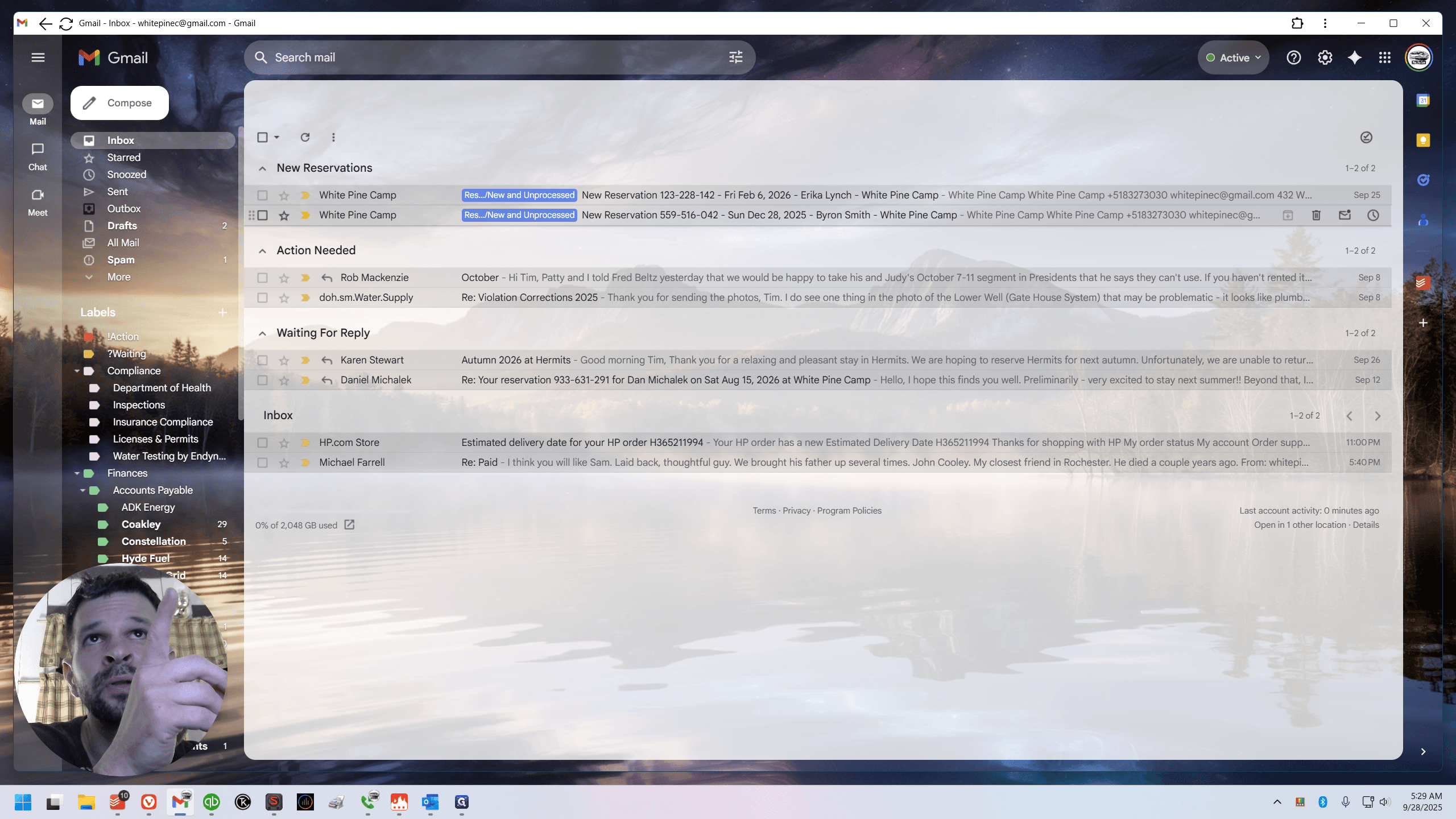Screen dimensions: 1456x819
Task: Delete the Byron Smith reservation email
Action: pyautogui.click(x=1316, y=215)
